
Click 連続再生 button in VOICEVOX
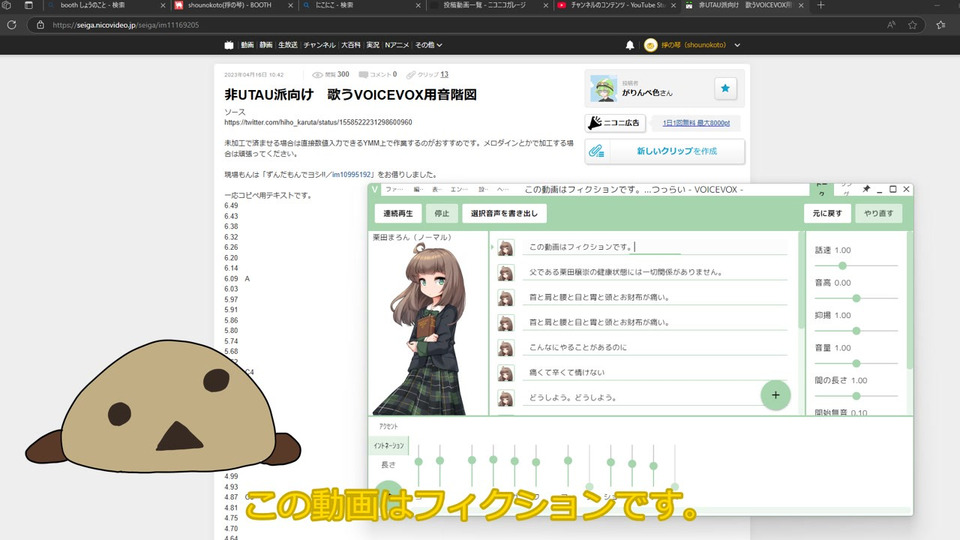(x=398, y=213)
